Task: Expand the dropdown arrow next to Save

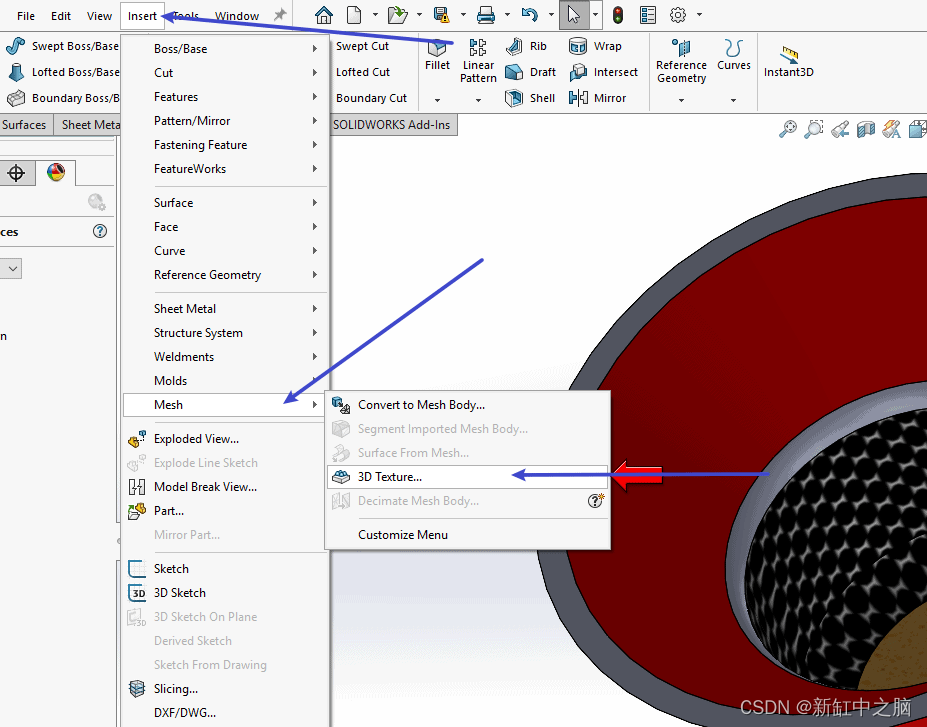Action: 463,15
